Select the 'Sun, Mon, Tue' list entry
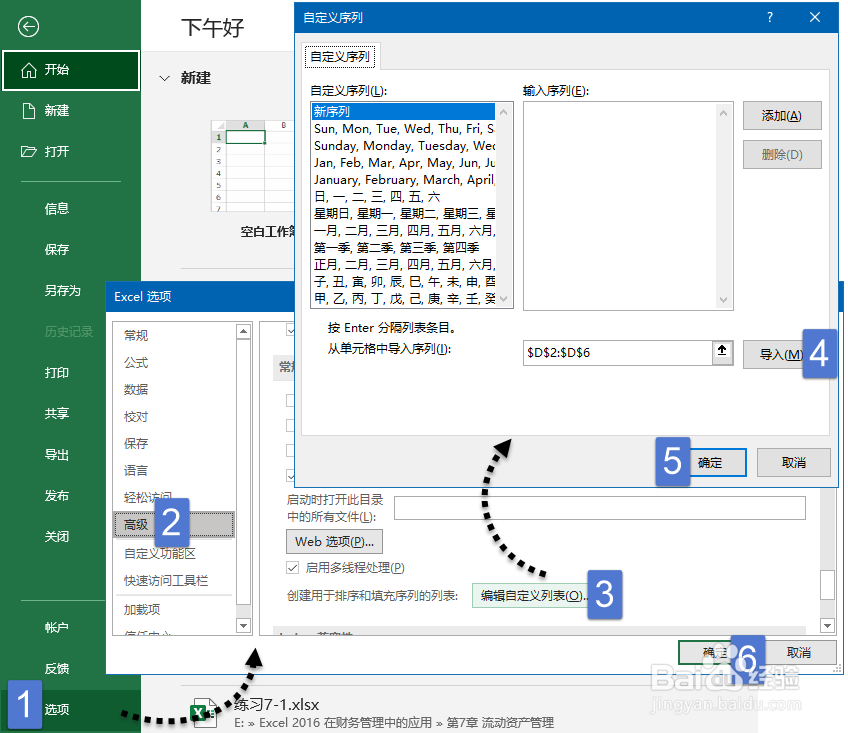Screen dimensions: 848x733 (403, 129)
